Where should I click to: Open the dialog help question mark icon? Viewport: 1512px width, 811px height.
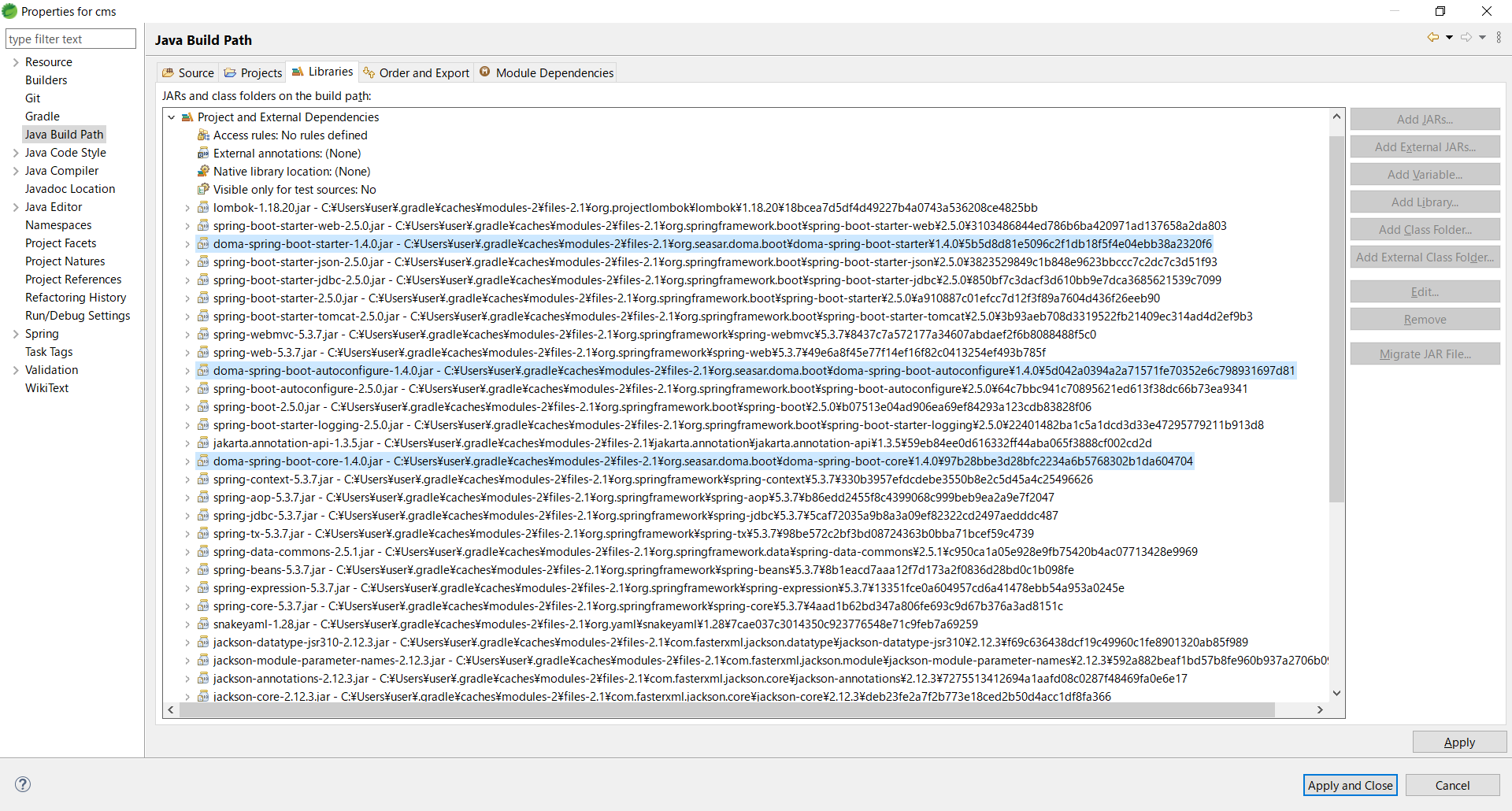point(23,784)
